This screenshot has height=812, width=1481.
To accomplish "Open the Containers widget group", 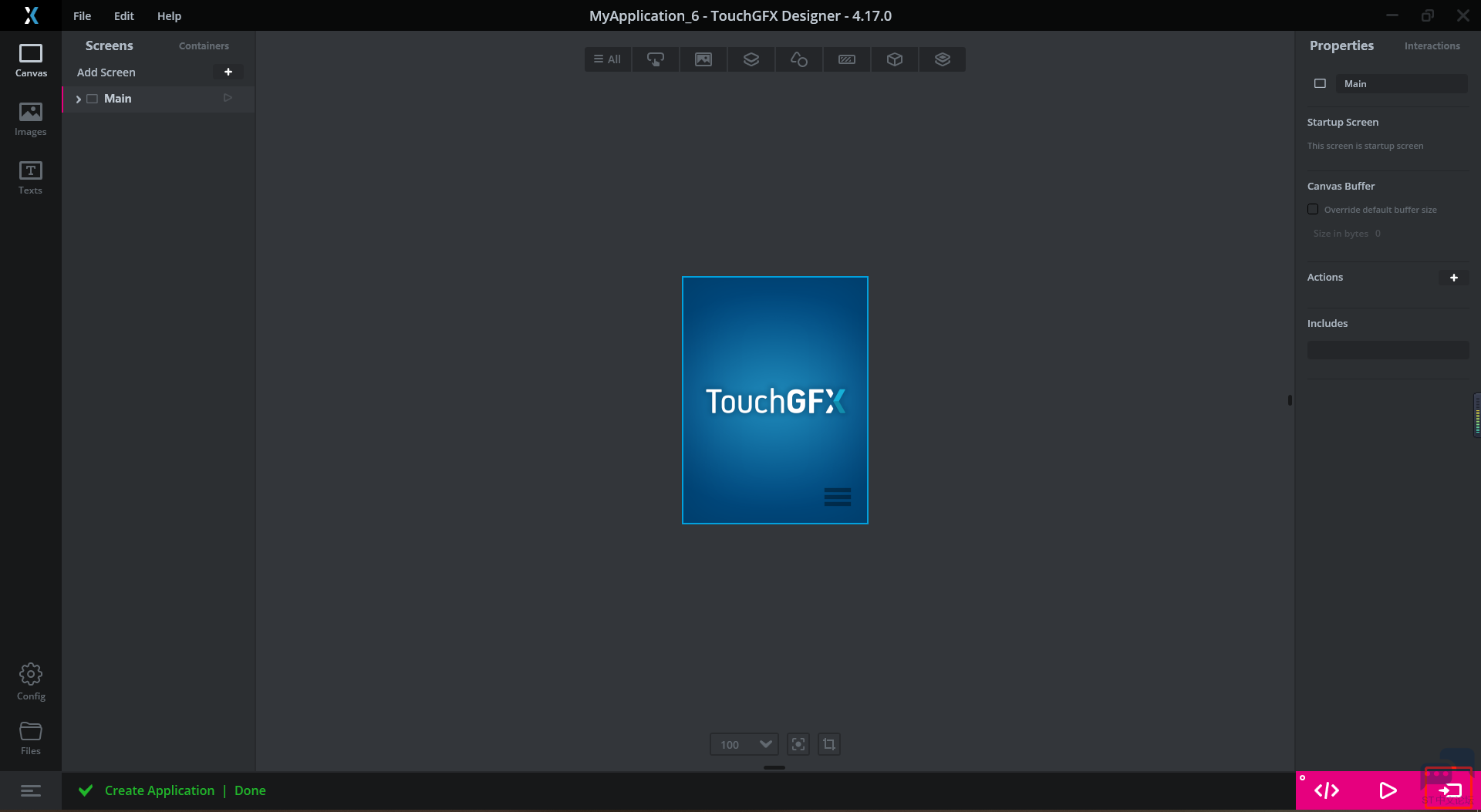I will click(751, 59).
